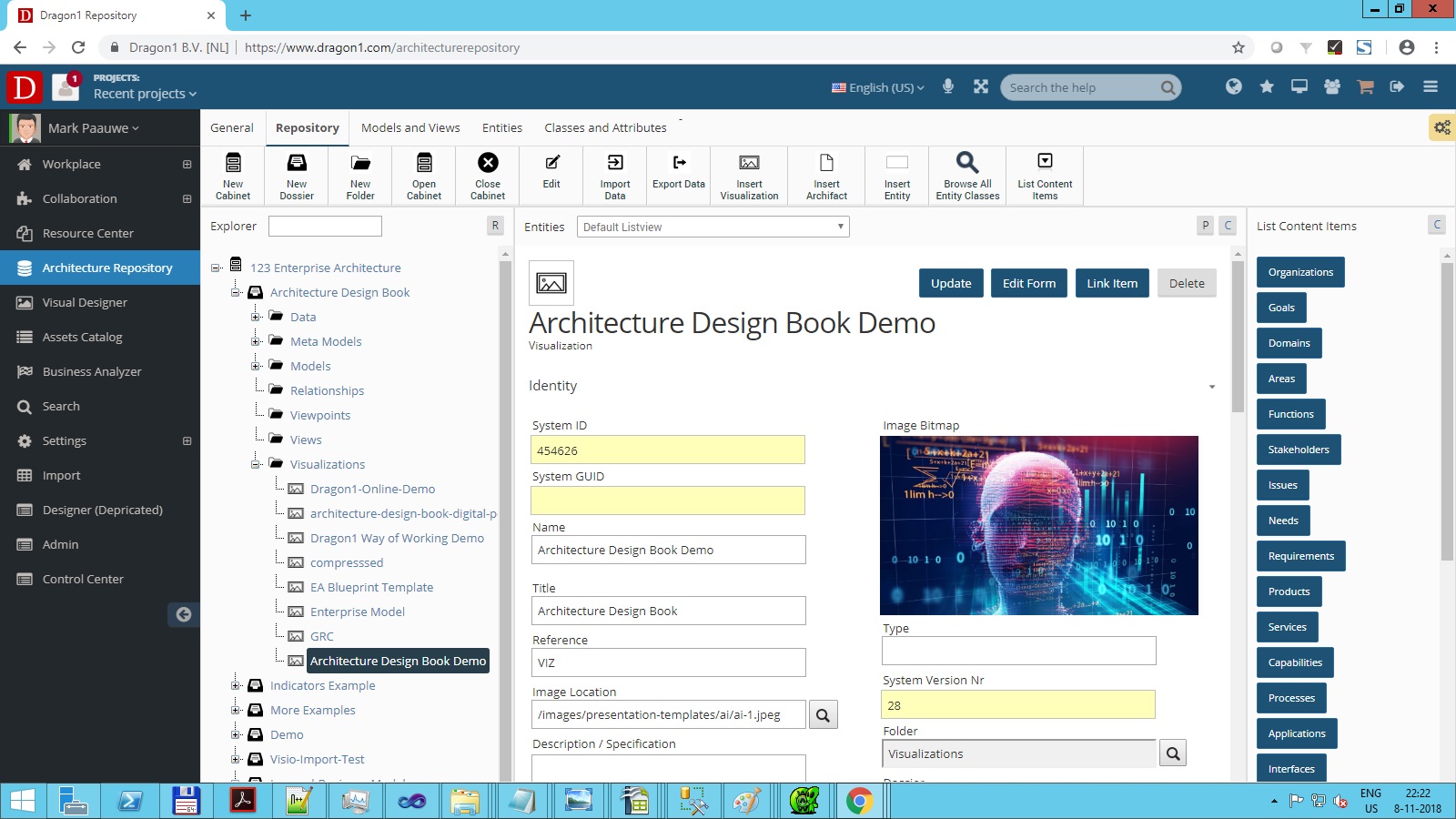
Task: Open Visual Designer in sidebar
Action: tap(100, 302)
